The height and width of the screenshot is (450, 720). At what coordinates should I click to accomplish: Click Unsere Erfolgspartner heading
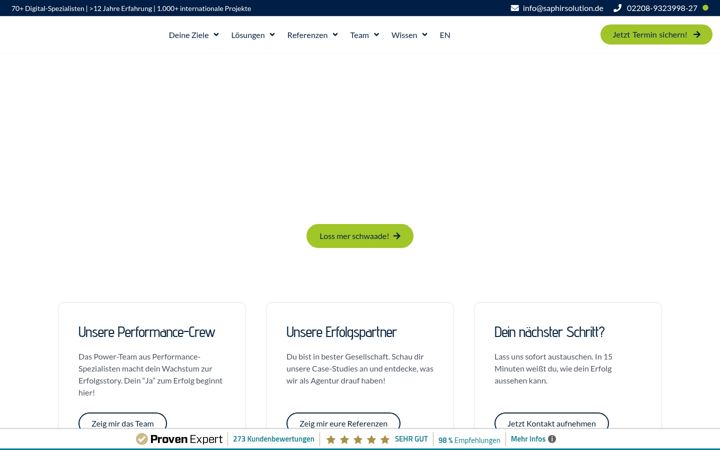click(x=341, y=332)
